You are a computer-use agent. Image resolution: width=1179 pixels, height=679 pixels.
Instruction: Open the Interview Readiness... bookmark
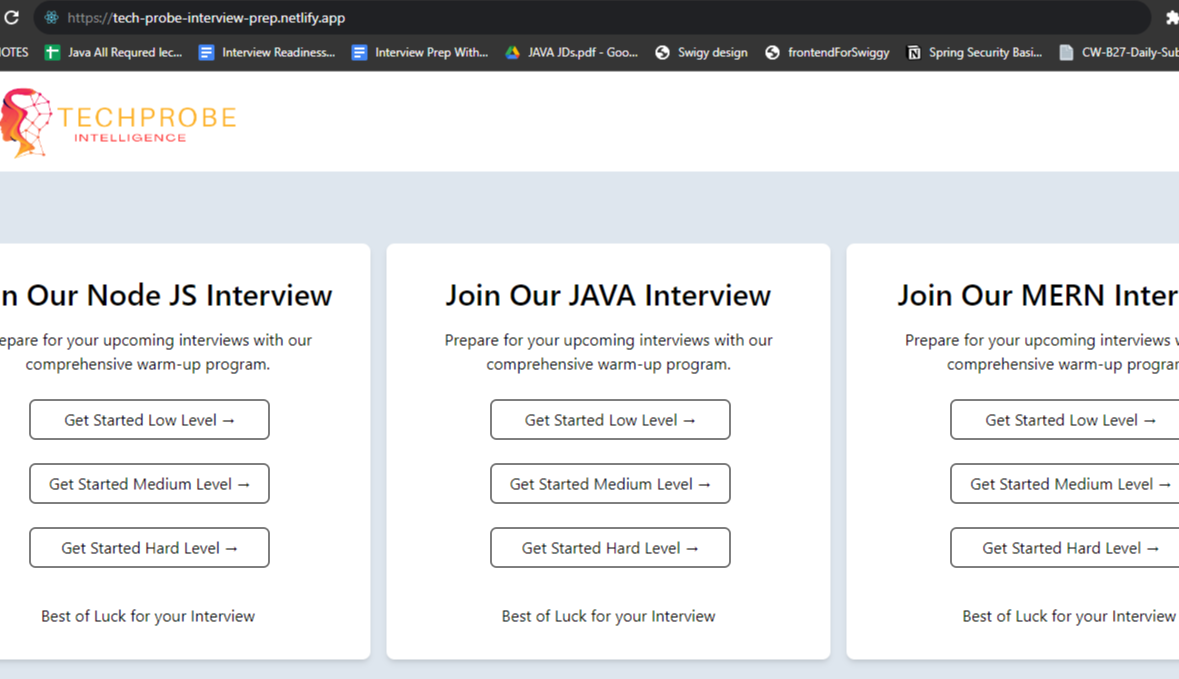click(267, 52)
